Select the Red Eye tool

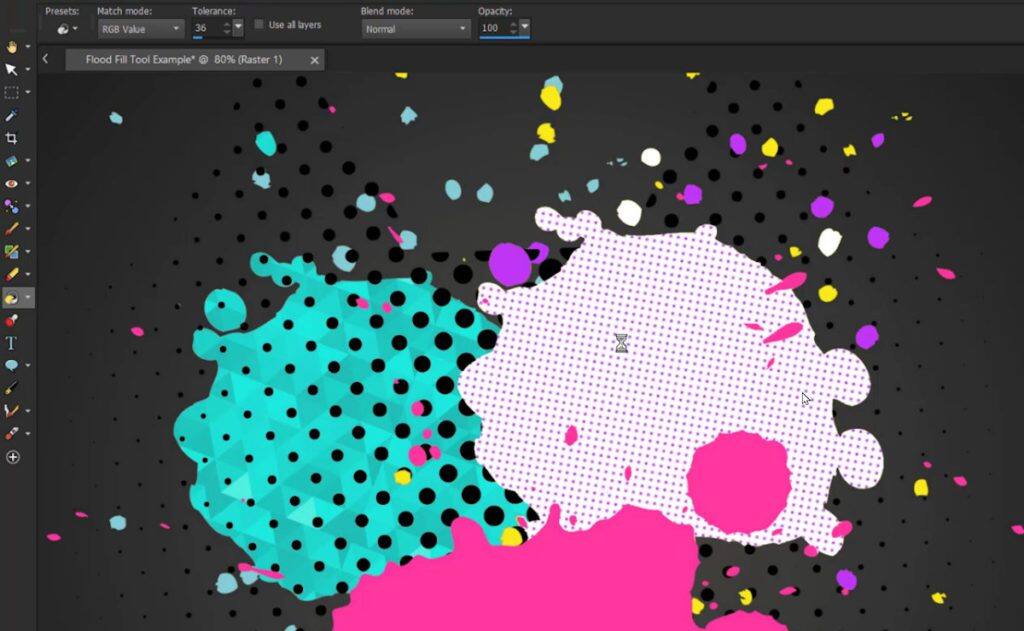click(13, 184)
